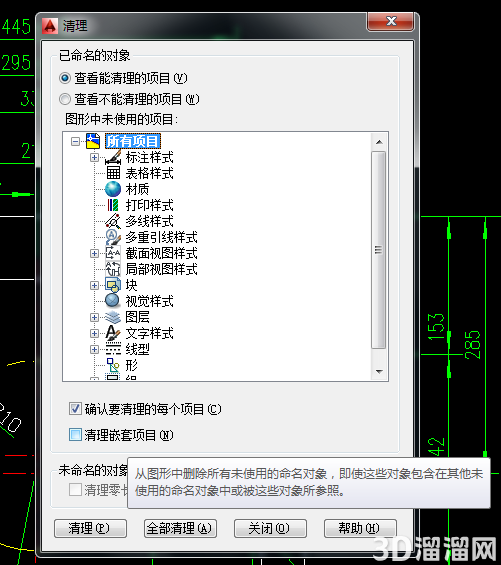Click the 文字样式 text style icon
501x565 pixels.
pyautogui.click(x=113, y=333)
